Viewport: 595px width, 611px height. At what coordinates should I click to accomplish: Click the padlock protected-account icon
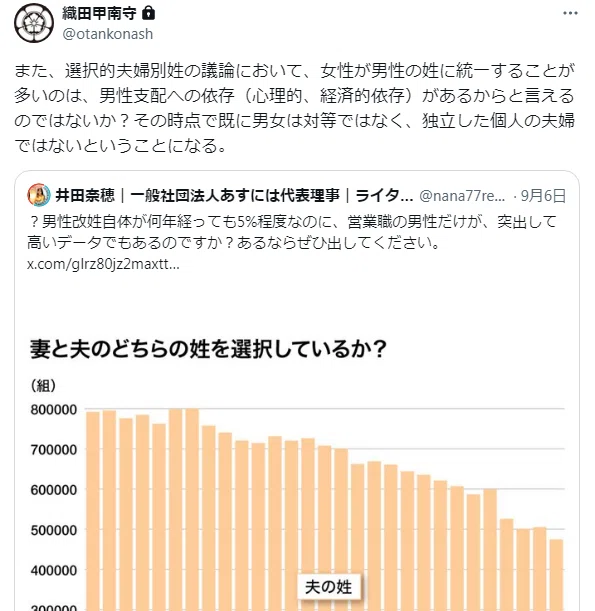tap(148, 14)
